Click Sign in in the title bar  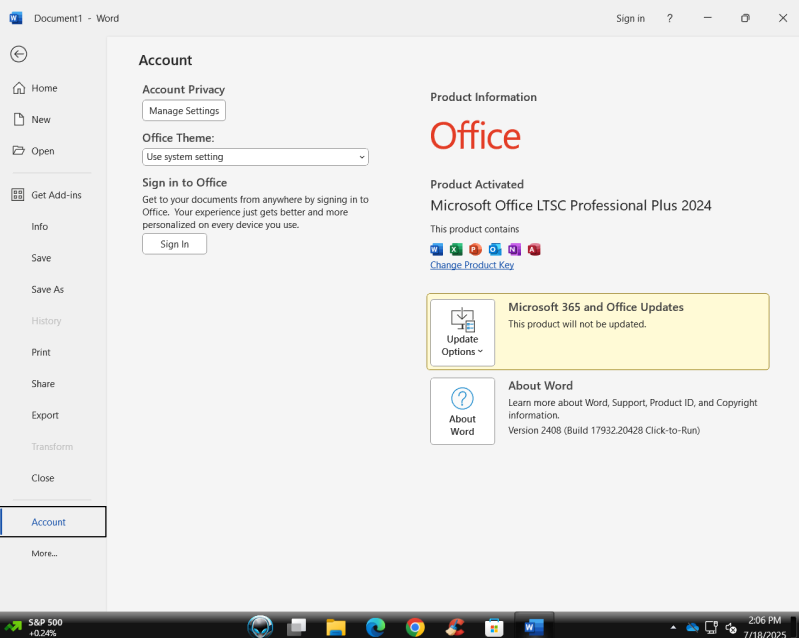pos(630,18)
